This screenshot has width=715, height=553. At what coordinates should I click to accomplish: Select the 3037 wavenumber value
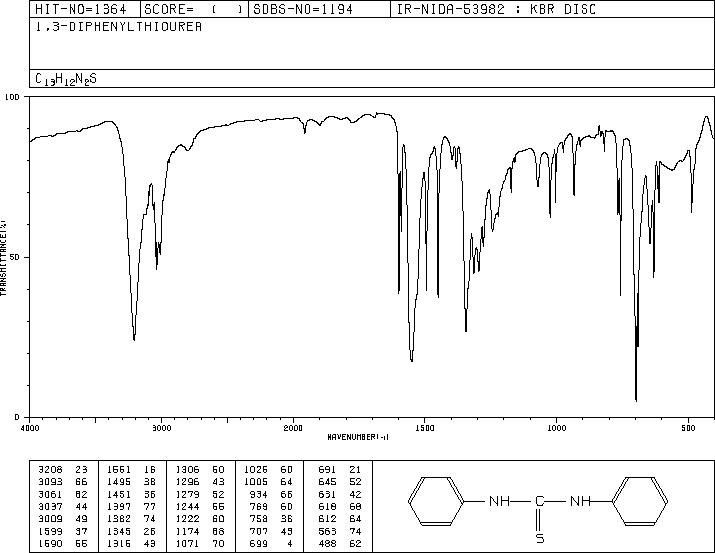coord(51,506)
